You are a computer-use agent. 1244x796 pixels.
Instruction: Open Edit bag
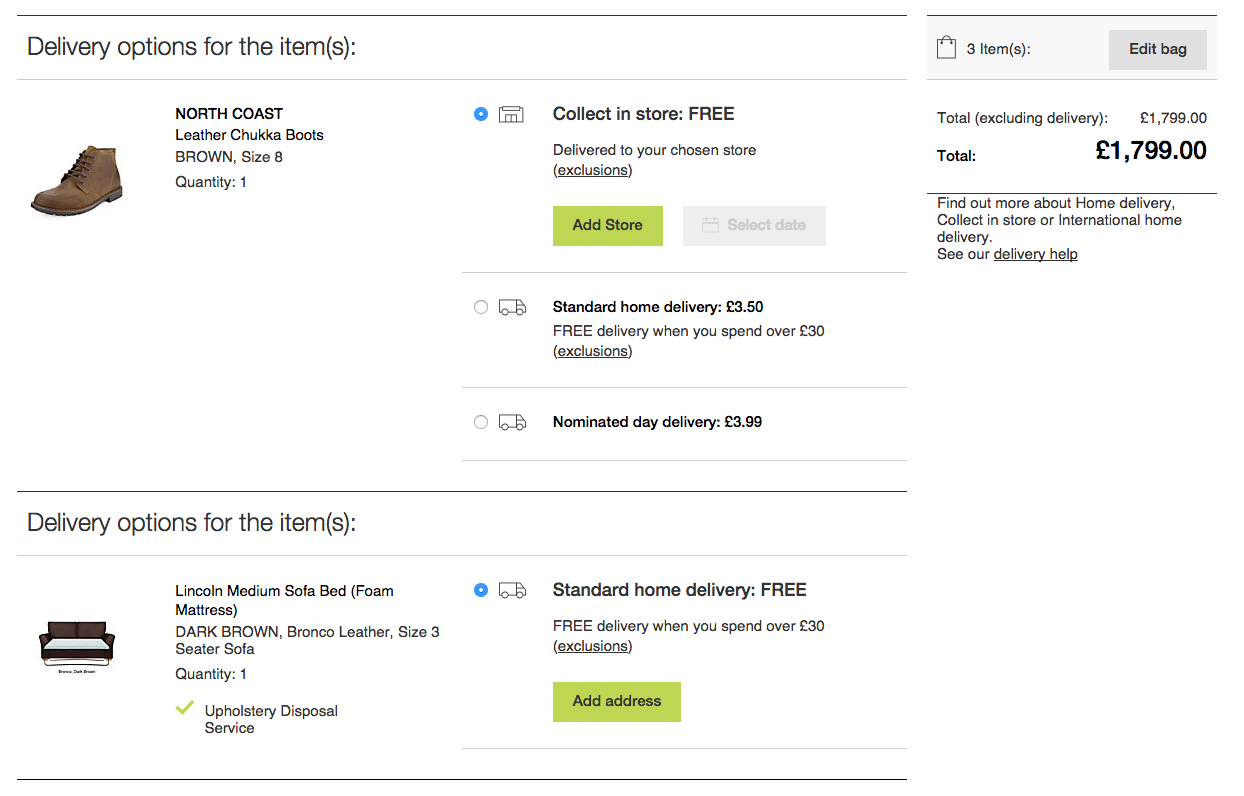(1157, 49)
